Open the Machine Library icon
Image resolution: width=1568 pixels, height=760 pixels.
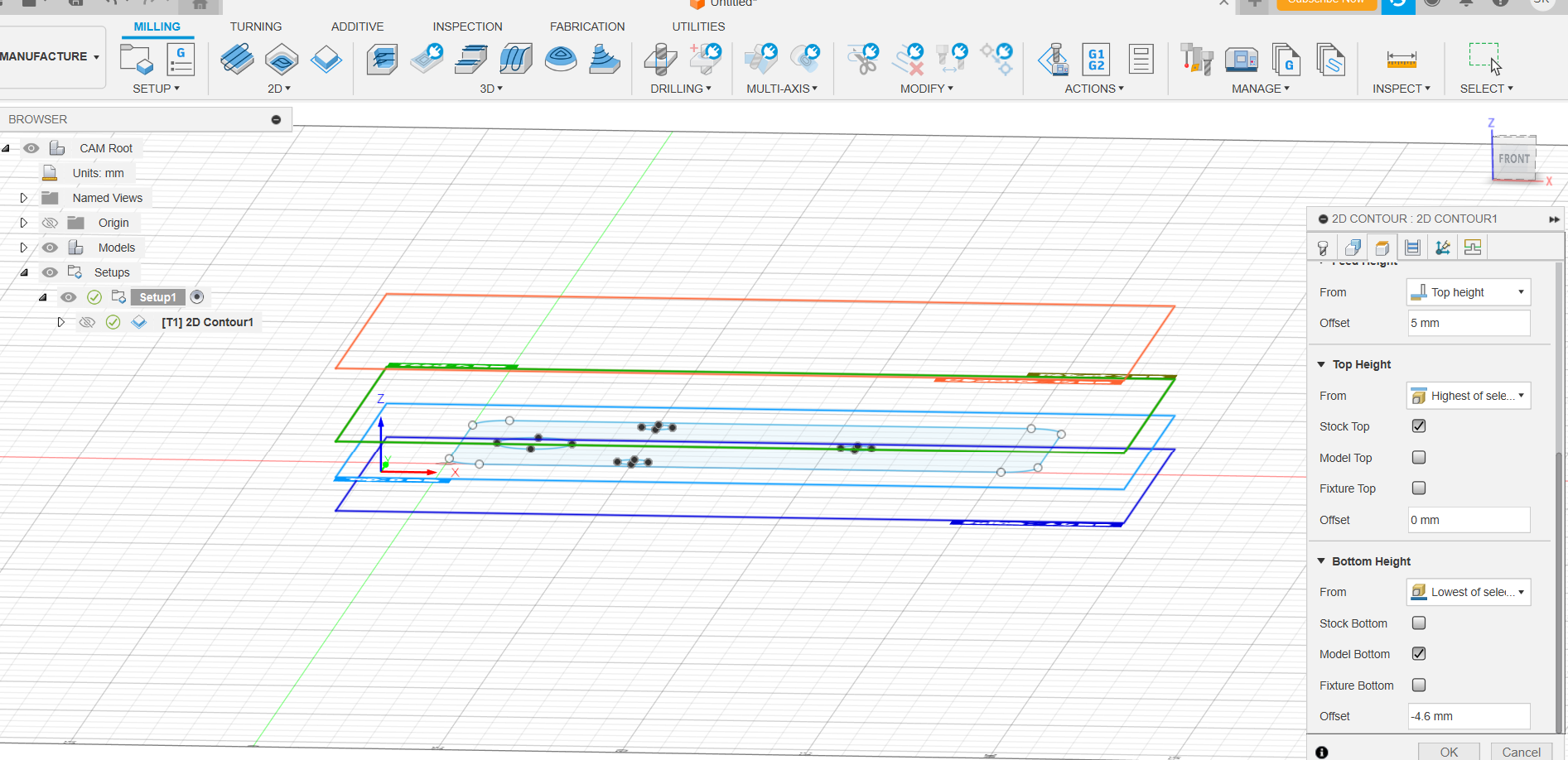click(1242, 60)
